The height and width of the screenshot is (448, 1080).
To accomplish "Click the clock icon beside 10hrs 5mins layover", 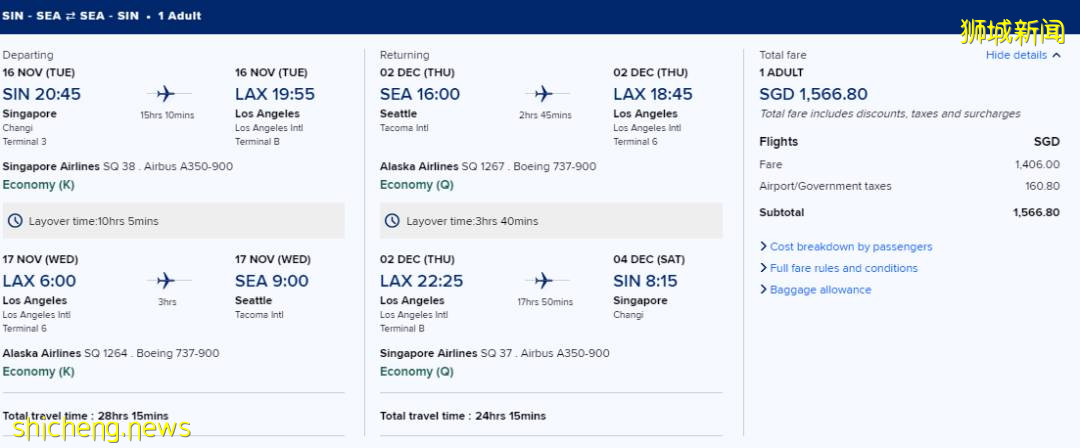I will 15,221.
